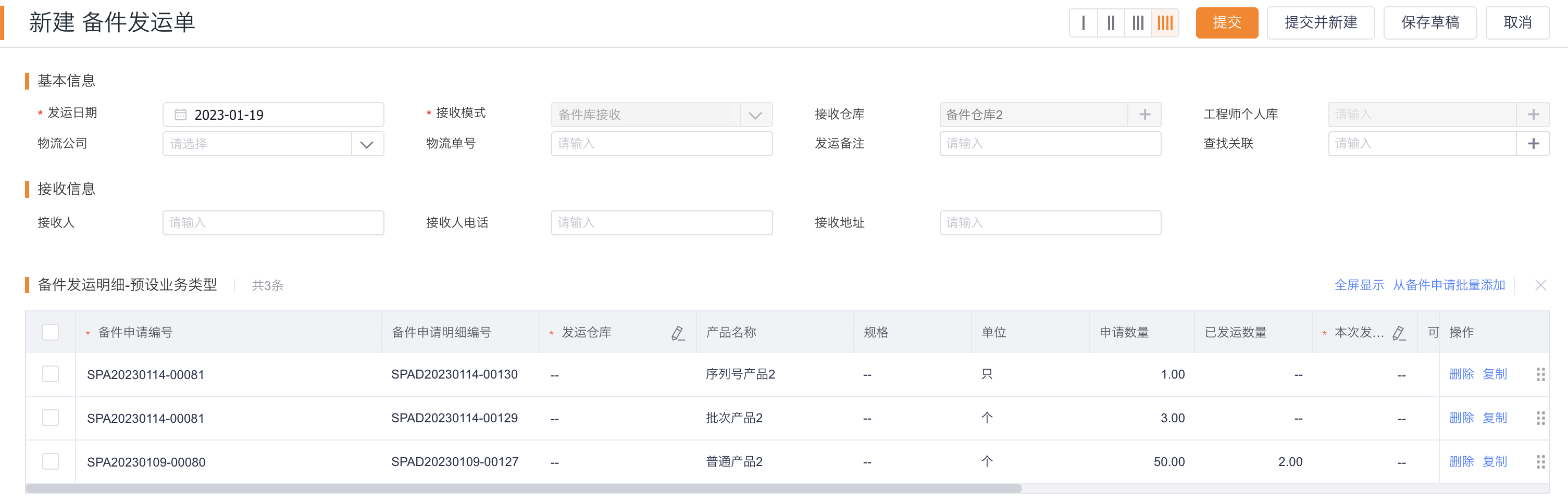Screen dimensions: 1568x503
Task: Click the 保存草稿 button
Action: 1430,23
